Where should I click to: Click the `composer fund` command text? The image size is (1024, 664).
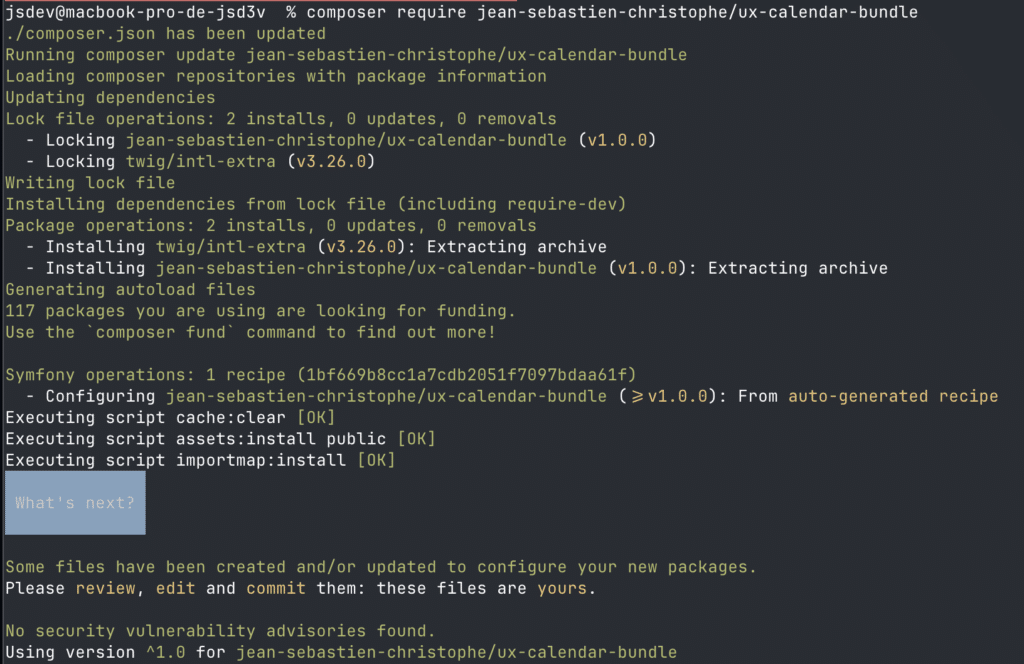tap(161, 332)
